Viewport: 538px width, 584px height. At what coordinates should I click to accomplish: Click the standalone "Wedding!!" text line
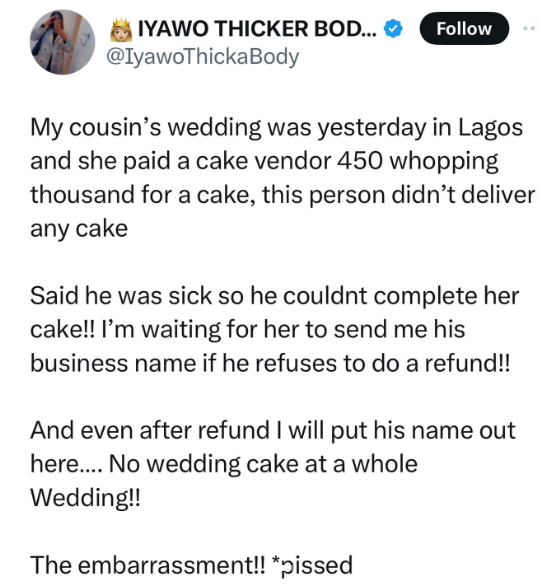coord(85,498)
